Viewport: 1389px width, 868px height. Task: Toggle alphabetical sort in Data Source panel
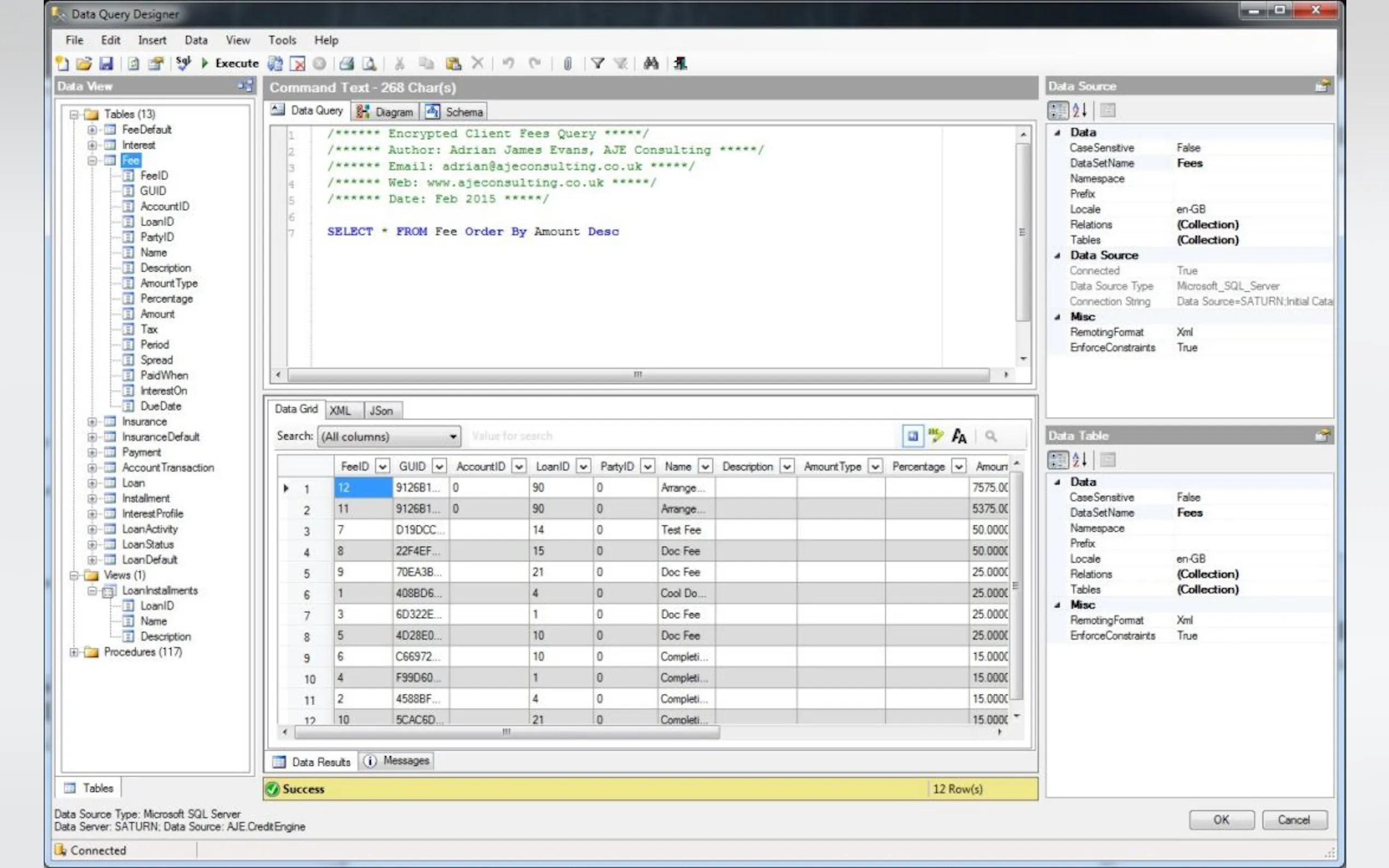coord(1079,110)
